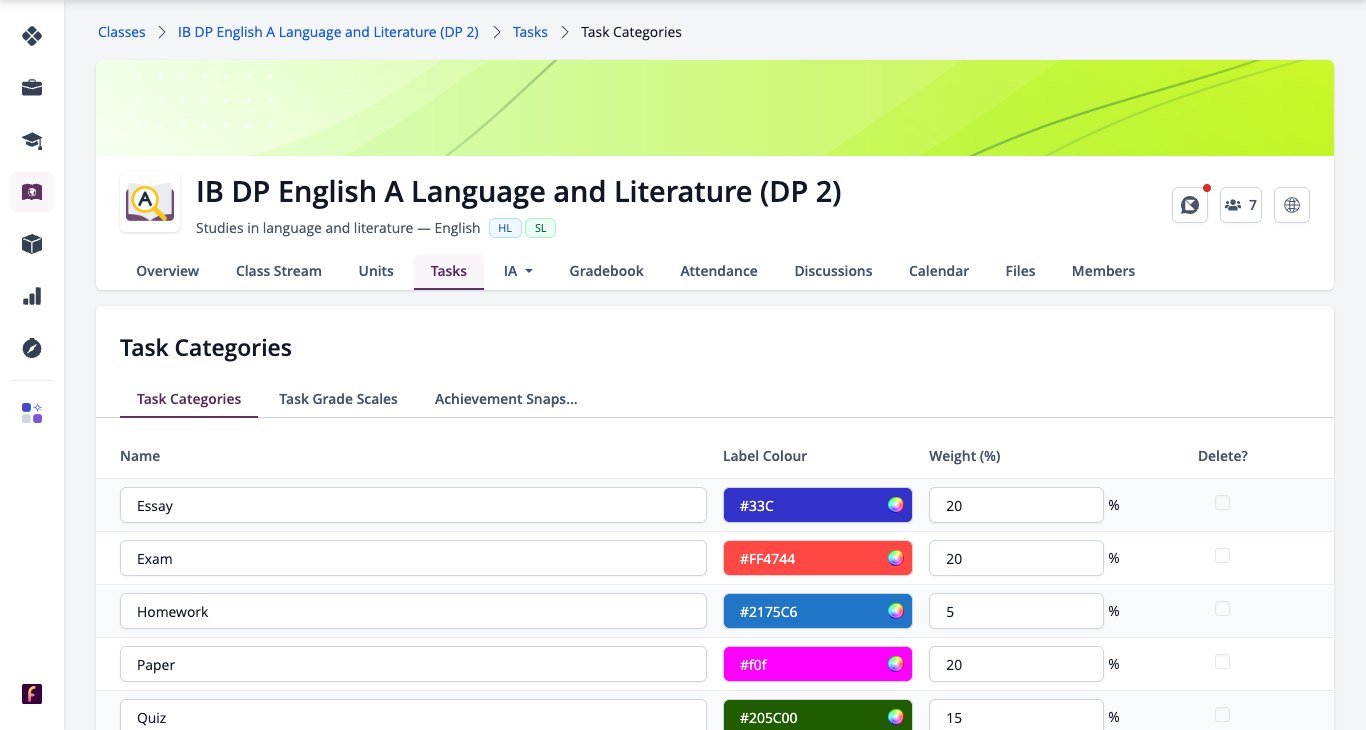
Task: Open the Task Grade Scales tab
Action: [x=338, y=399]
